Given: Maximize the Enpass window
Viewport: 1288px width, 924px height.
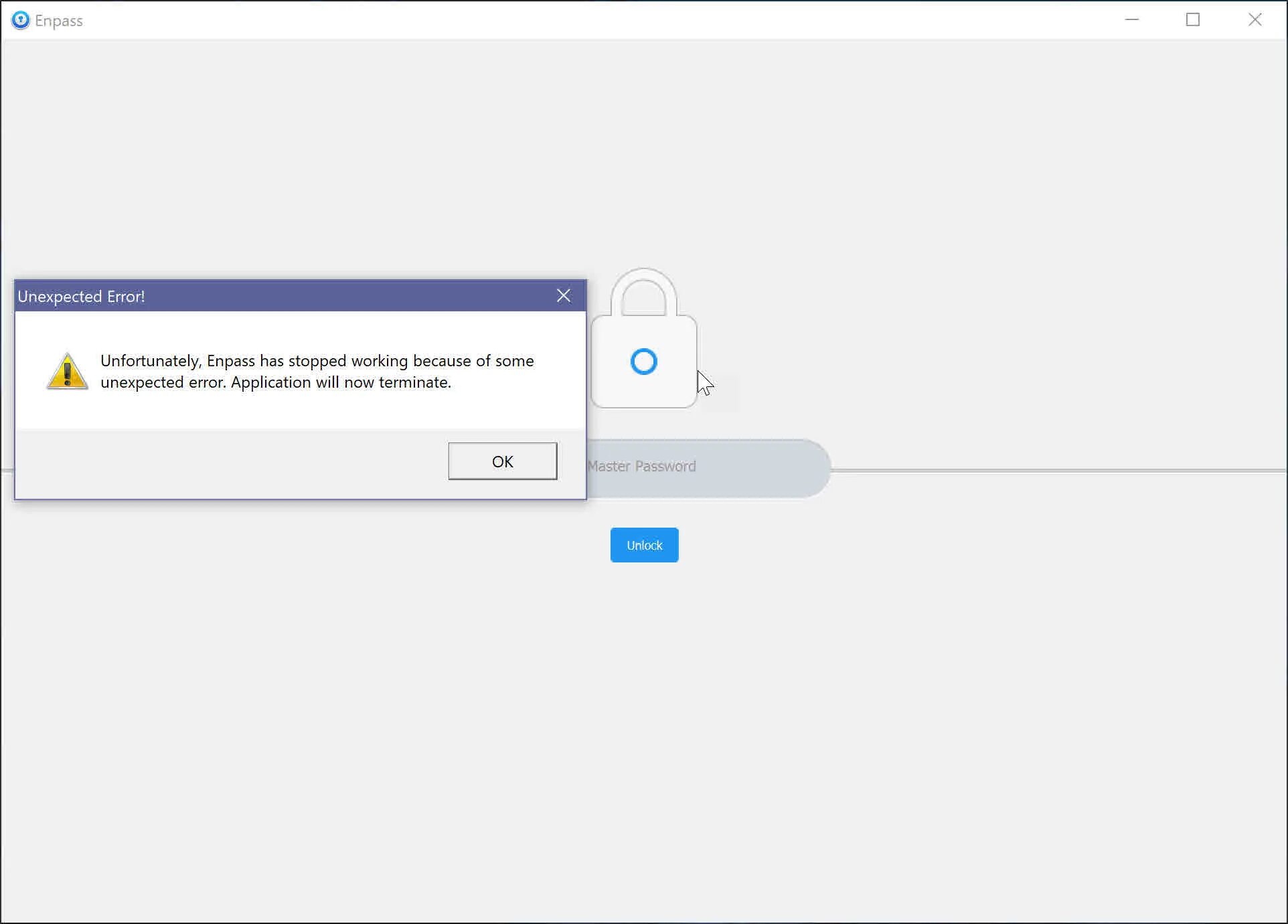Looking at the screenshot, I should (1193, 19).
